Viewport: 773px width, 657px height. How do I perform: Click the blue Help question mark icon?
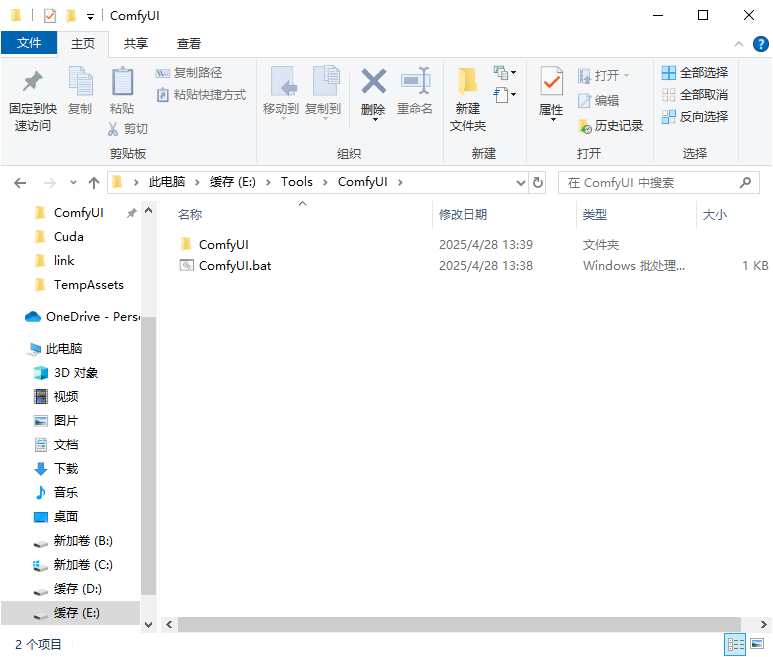point(760,44)
